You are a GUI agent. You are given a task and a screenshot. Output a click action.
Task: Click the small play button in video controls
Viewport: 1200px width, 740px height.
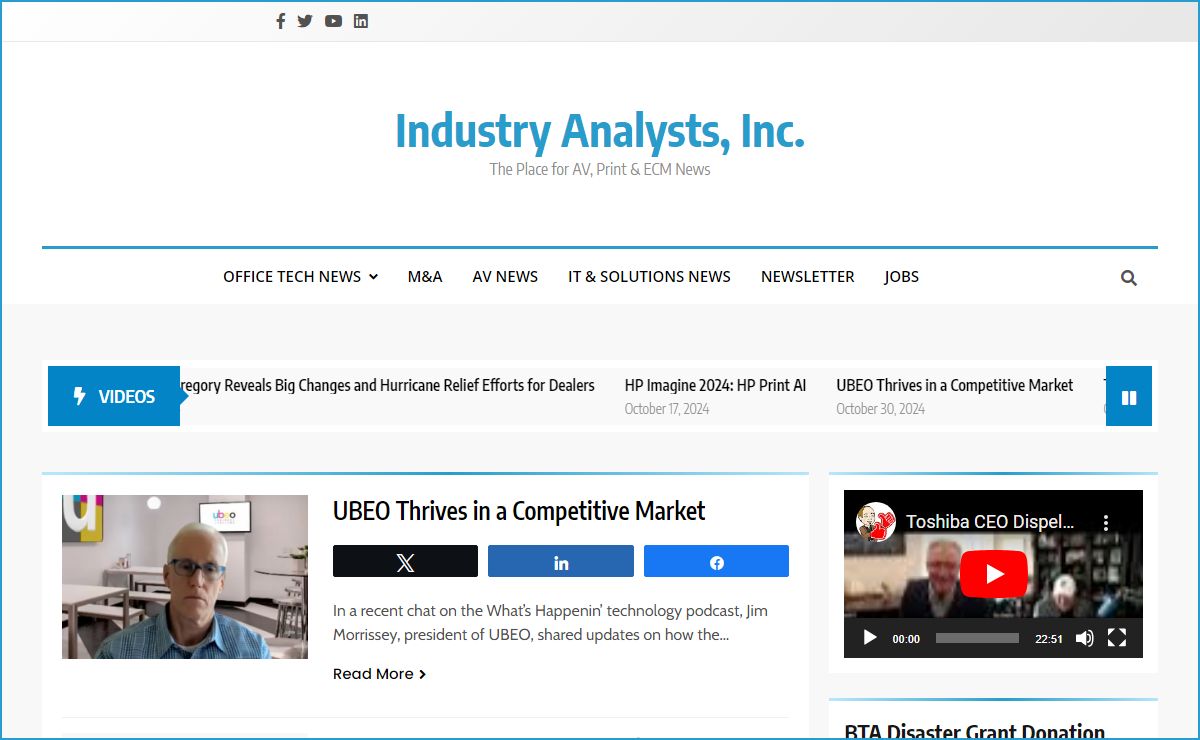[869, 638]
